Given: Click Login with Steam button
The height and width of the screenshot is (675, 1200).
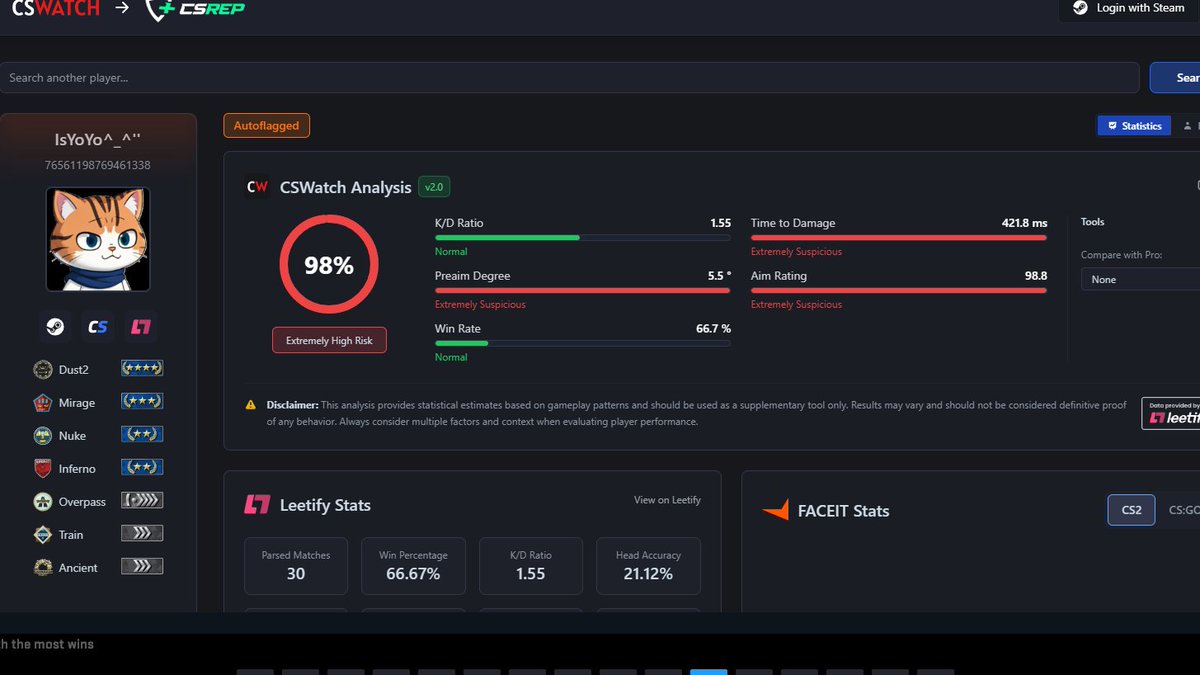Looking at the screenshot, I should tap(1129, 8).
